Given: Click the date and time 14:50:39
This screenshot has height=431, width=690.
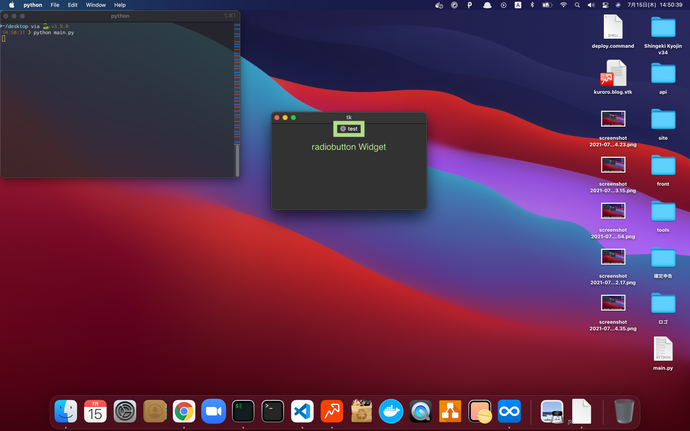Looking at the screenshot, I should click(x=655, y=5).
